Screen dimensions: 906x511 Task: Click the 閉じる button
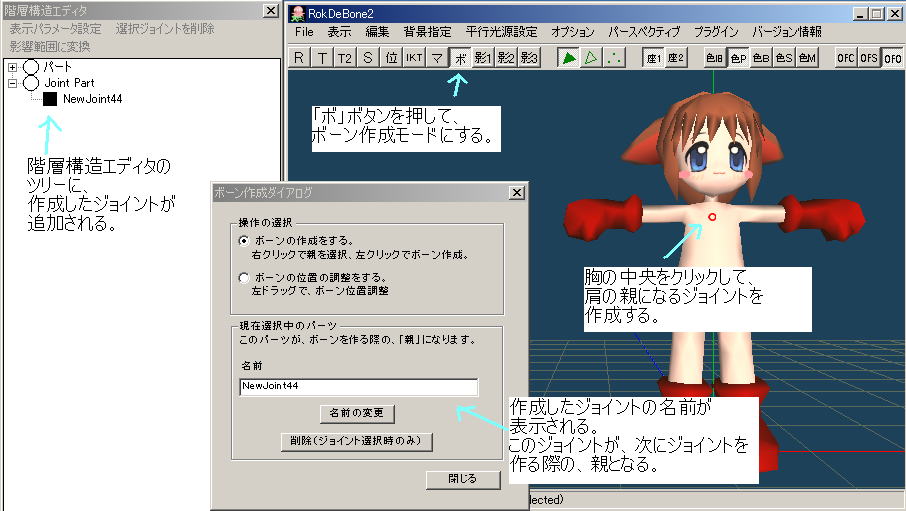463,479
